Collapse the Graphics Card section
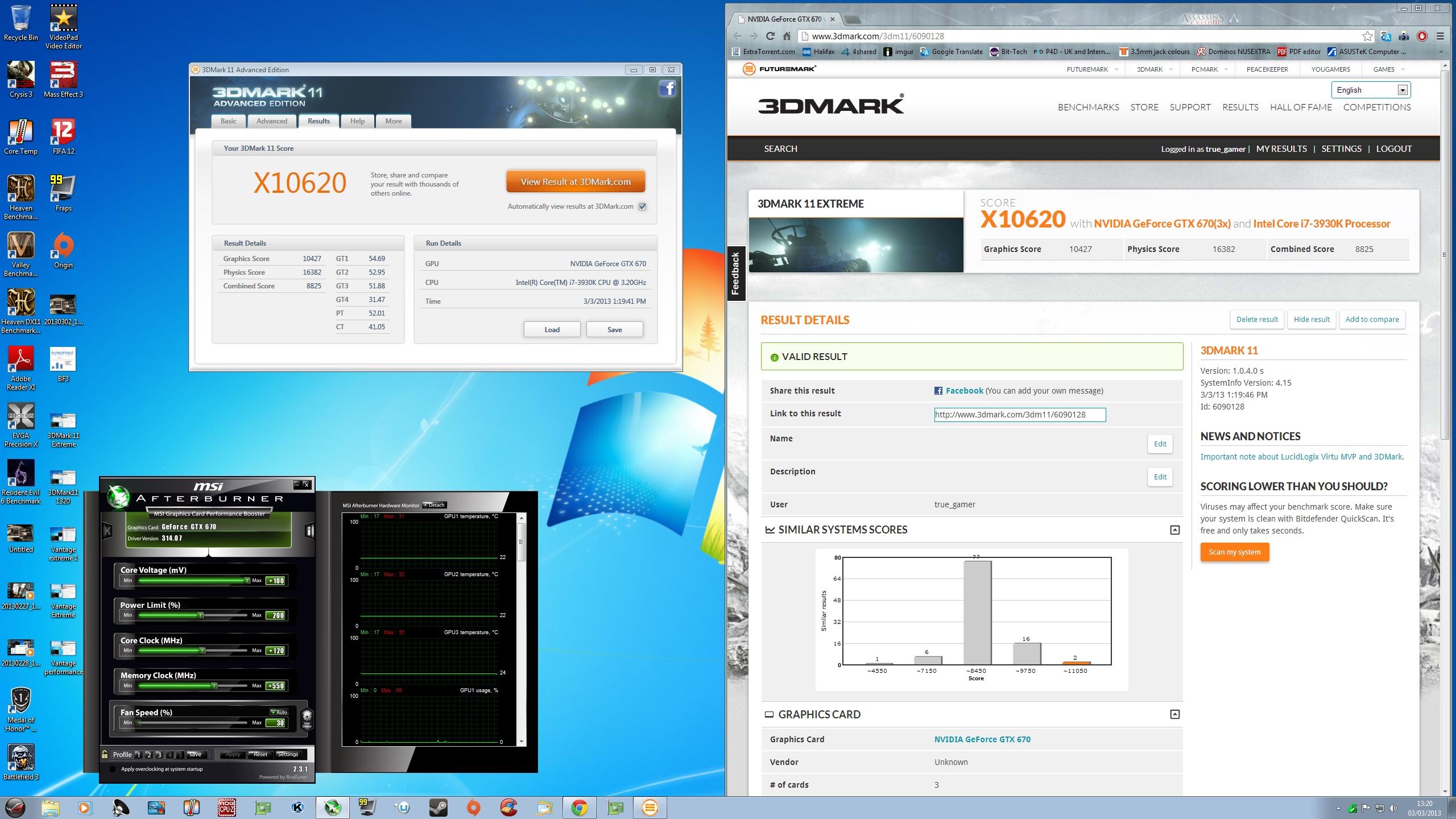Viewport: 1456px width, 819px height. point(1174,714)
